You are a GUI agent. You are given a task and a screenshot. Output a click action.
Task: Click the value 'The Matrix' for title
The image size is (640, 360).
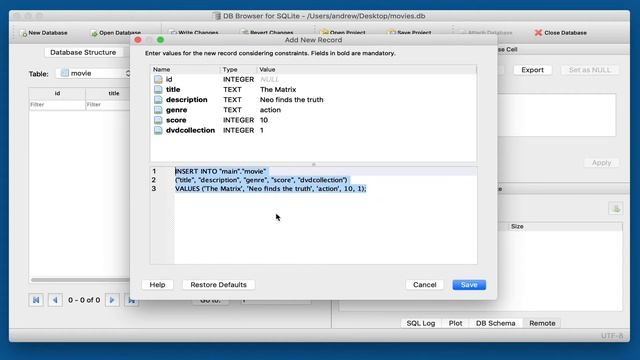(278, 89)
